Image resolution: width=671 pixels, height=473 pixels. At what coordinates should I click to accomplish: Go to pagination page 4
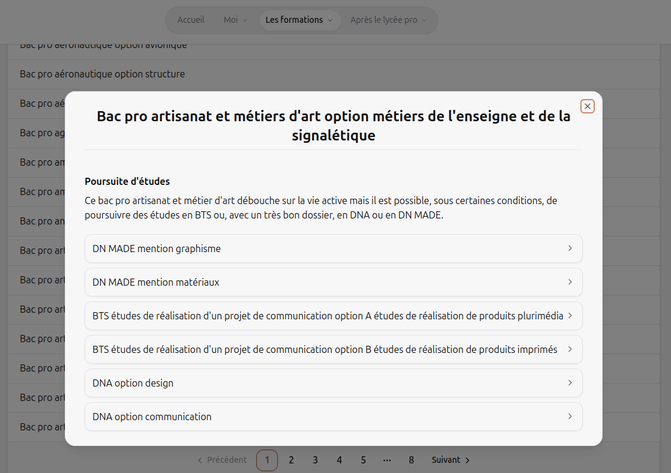pyautogui.click(x=339, y=460)
